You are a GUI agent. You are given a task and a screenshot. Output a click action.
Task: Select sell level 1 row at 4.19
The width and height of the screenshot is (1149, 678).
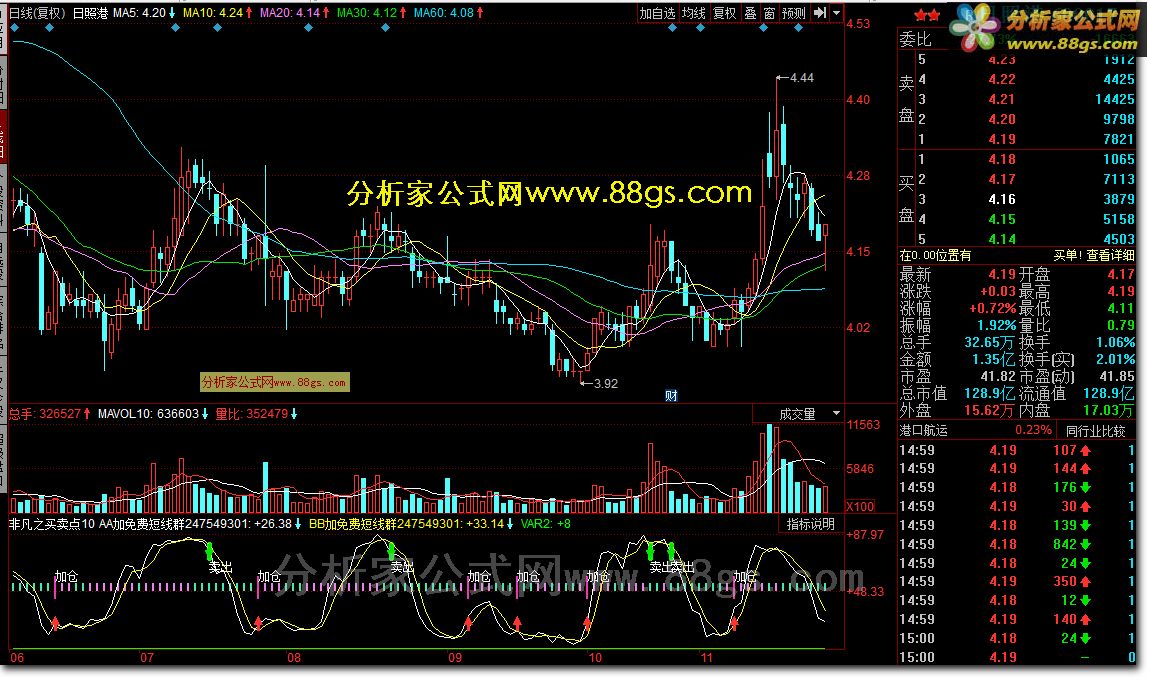1026,139
